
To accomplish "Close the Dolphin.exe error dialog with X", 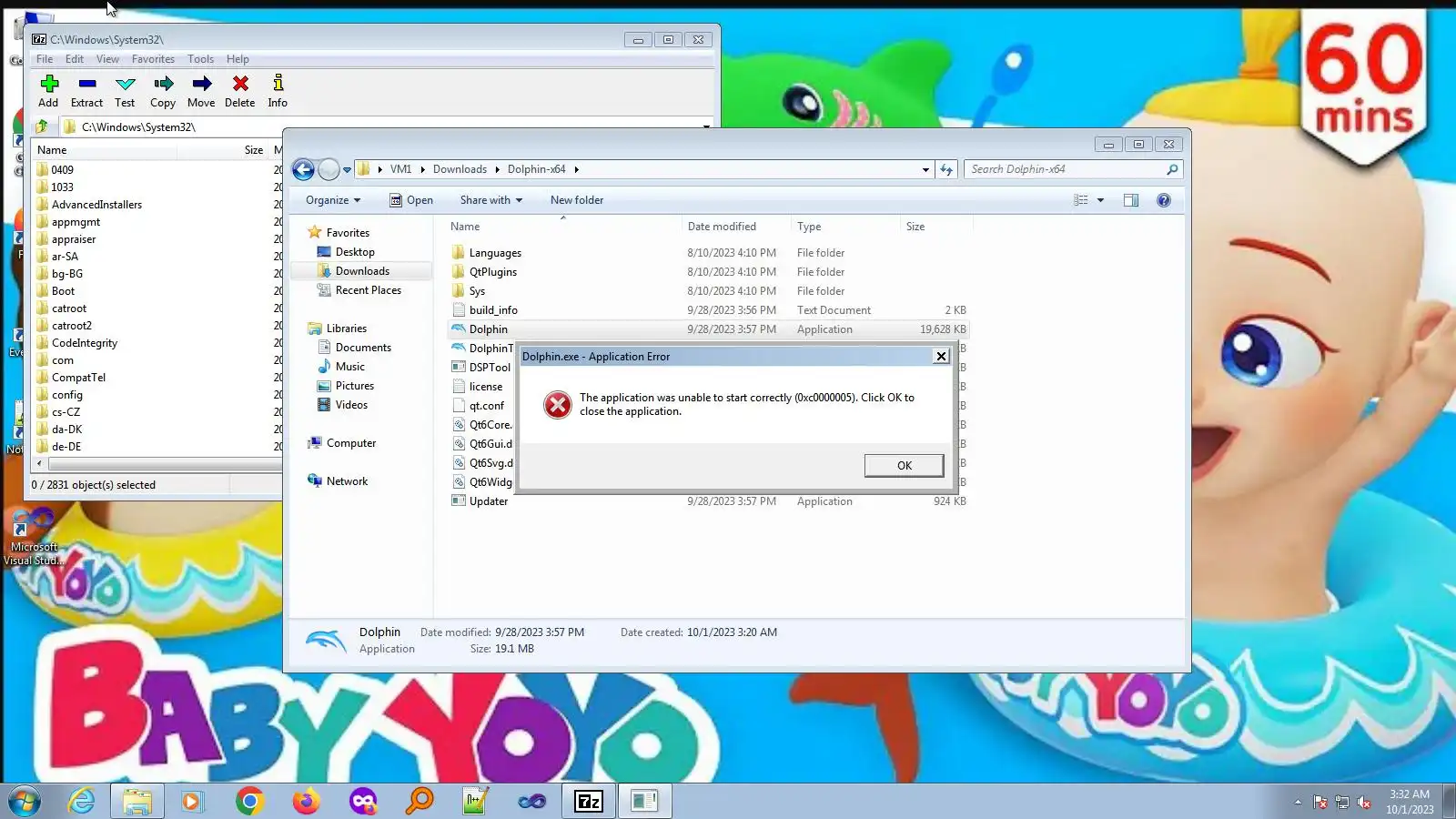I will pyautogui.click(x=942, y=356).
